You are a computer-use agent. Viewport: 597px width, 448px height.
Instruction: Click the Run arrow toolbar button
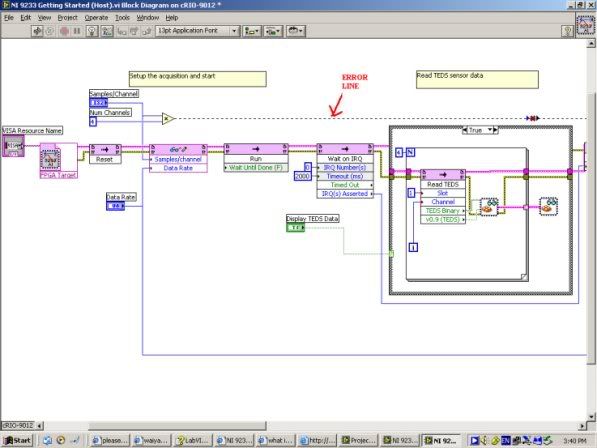(37, 31)
